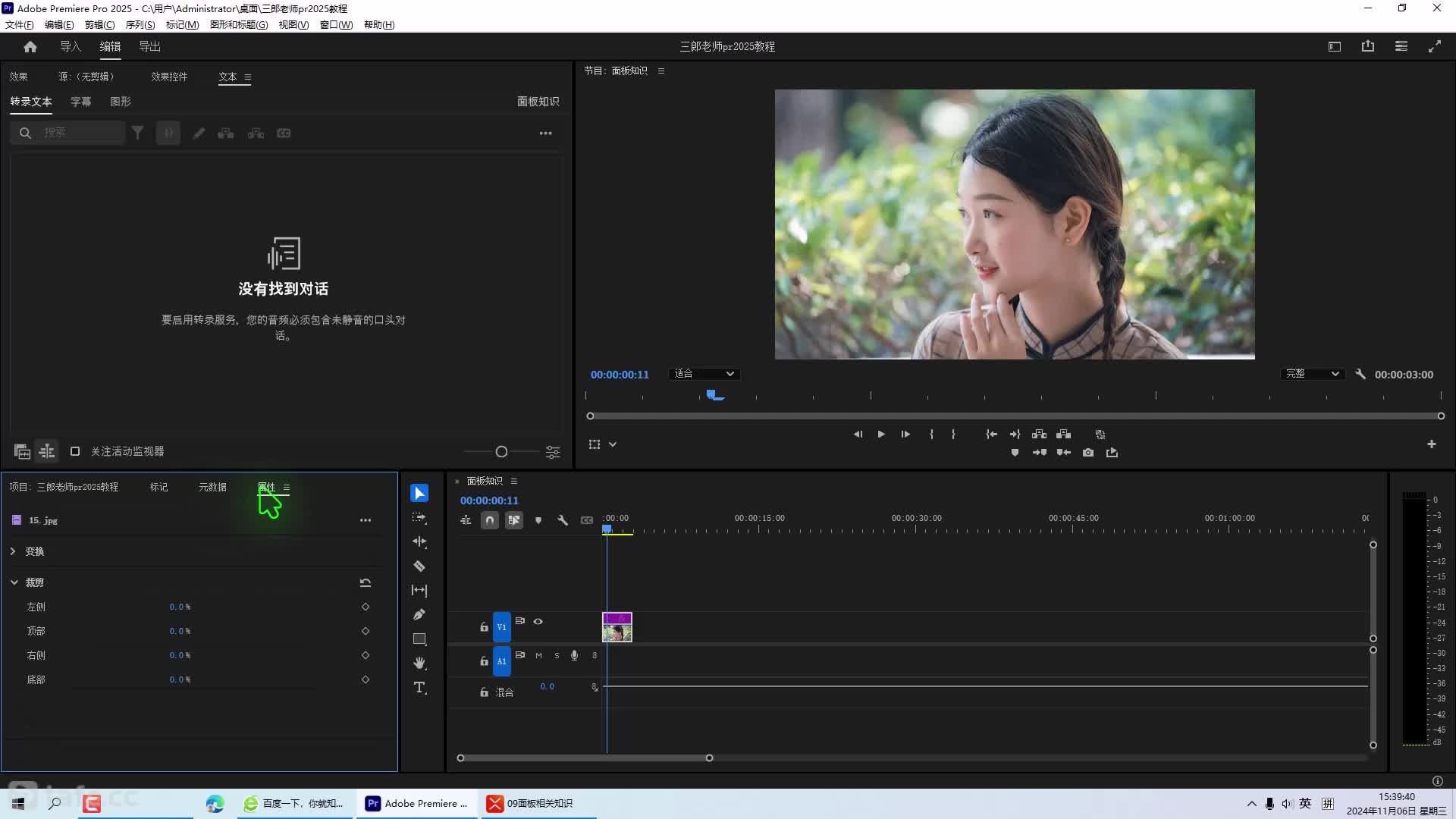Viewport: 1456px width, 819px height.
Task: Select the Track Select Forward tool
Action: point(419,517)
